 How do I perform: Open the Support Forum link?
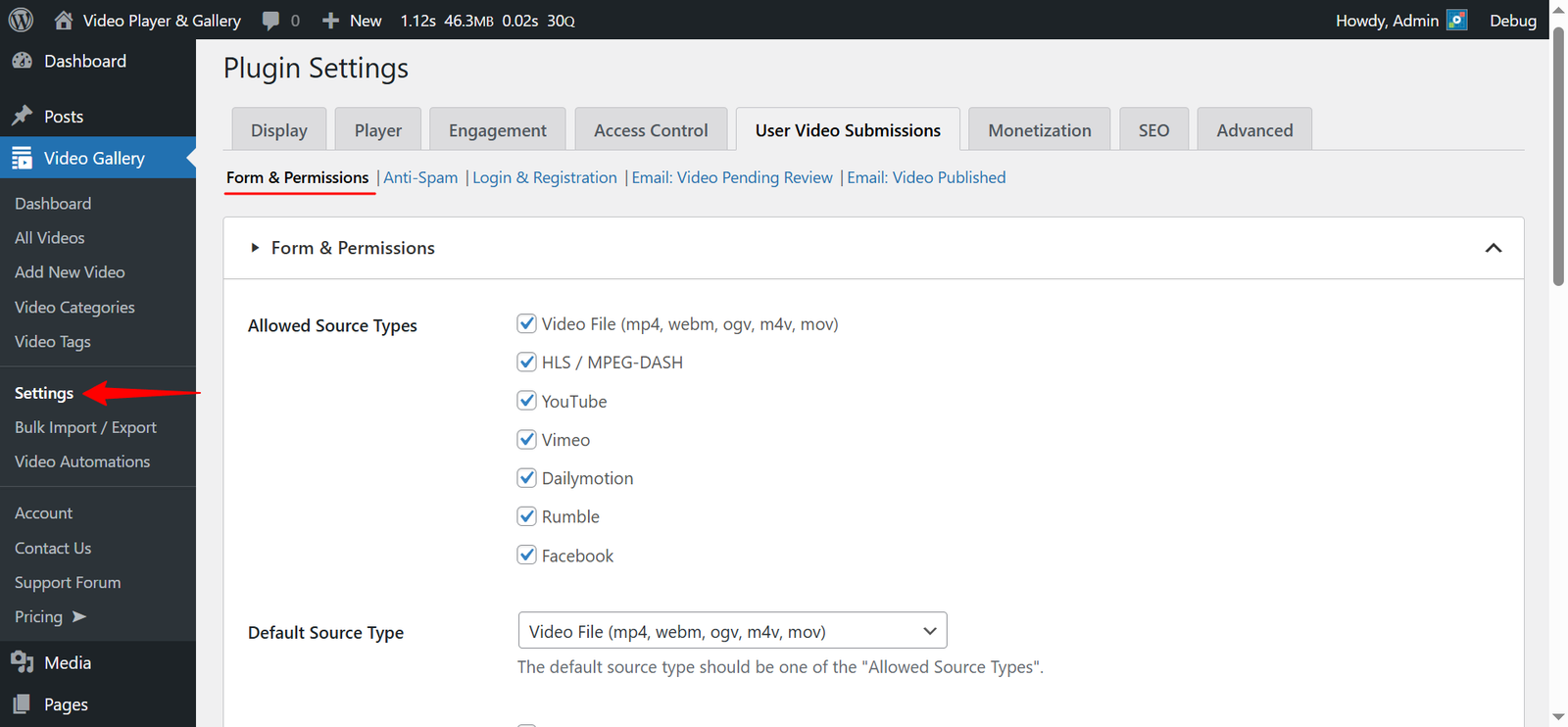[68, 582]
